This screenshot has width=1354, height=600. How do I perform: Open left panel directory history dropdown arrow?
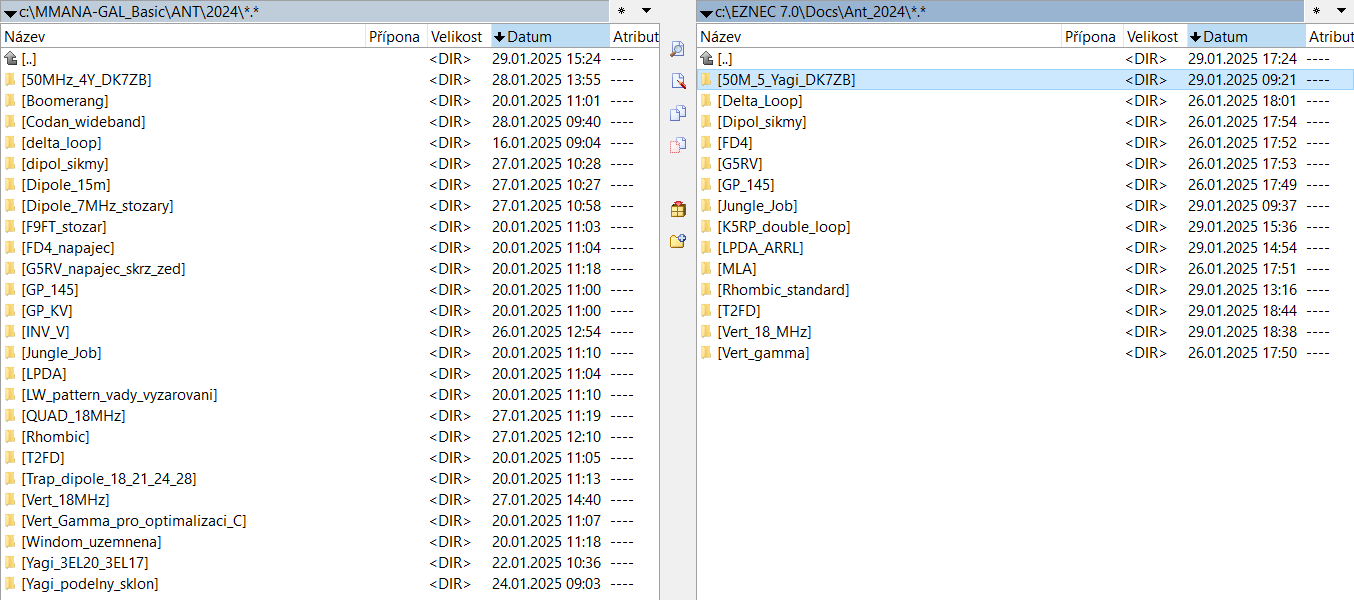click(x=646, y=11)
